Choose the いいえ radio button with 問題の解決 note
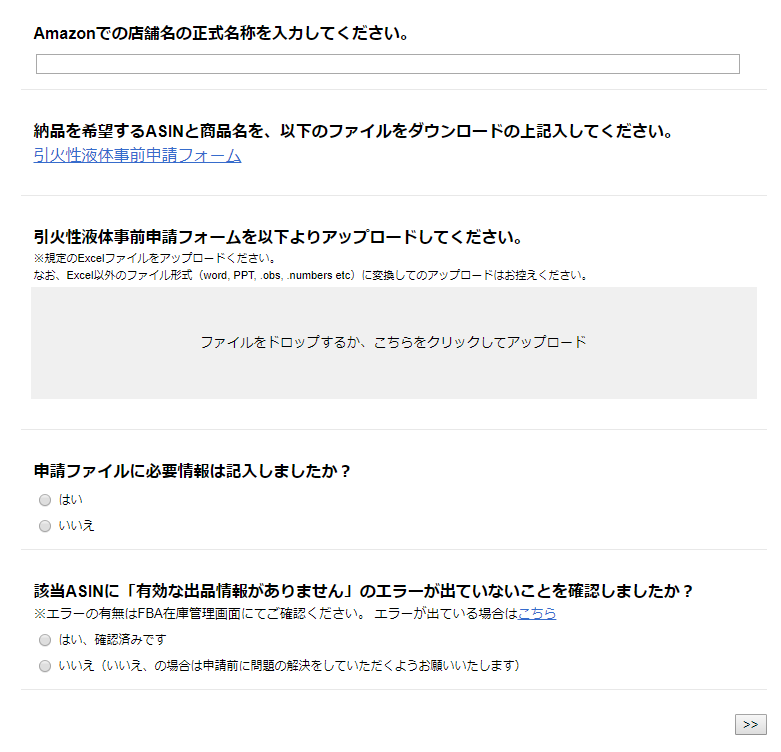781x752 pixels. click(44, 666)
